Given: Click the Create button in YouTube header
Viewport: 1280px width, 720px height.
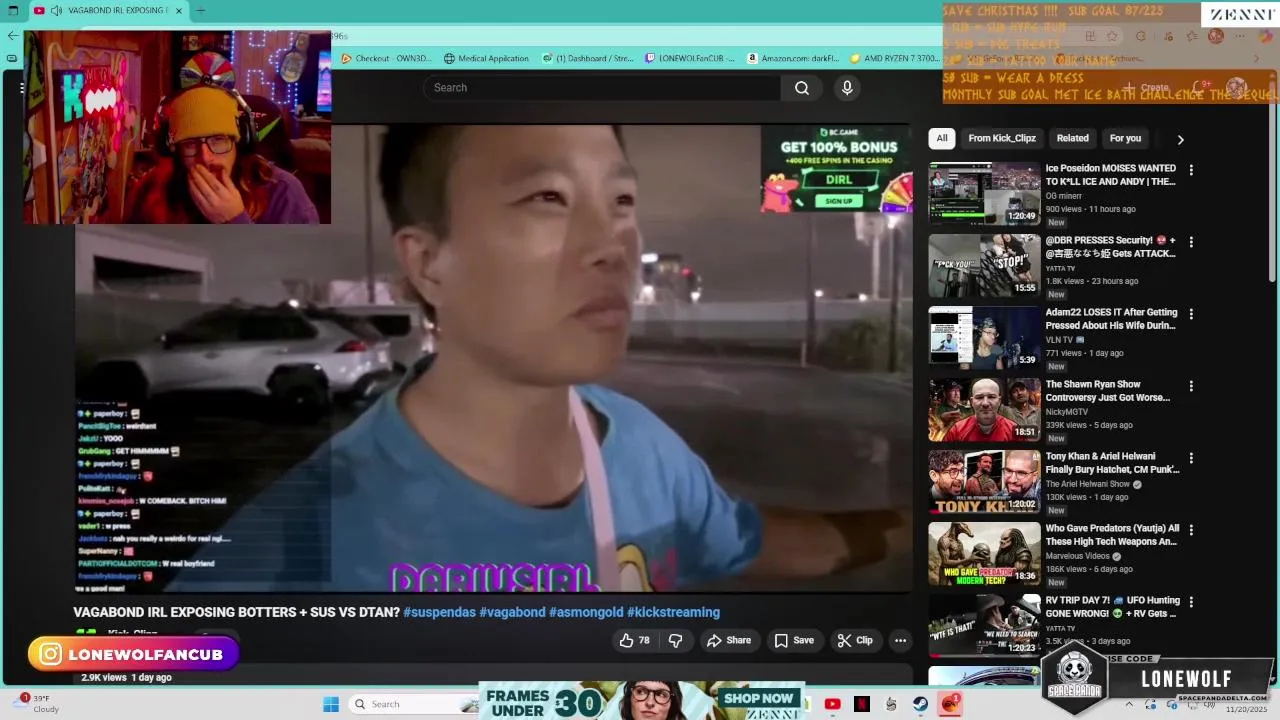Looking at the screenshot, I should click(1146, 88).
